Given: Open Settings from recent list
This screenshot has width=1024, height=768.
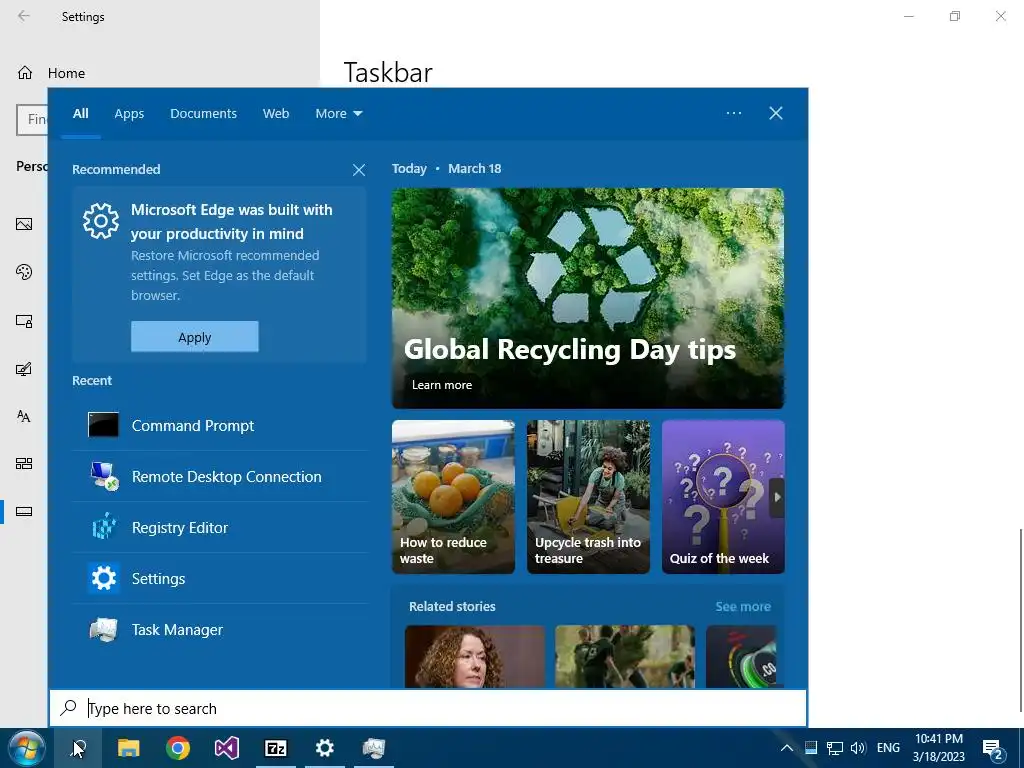Looking at the screenshot, I should [220, 579].
